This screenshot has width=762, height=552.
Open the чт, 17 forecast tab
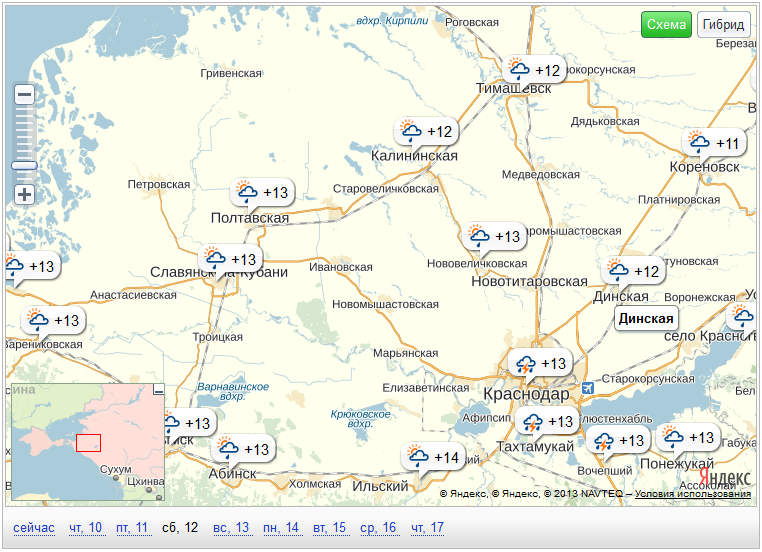tap(428, 527)
